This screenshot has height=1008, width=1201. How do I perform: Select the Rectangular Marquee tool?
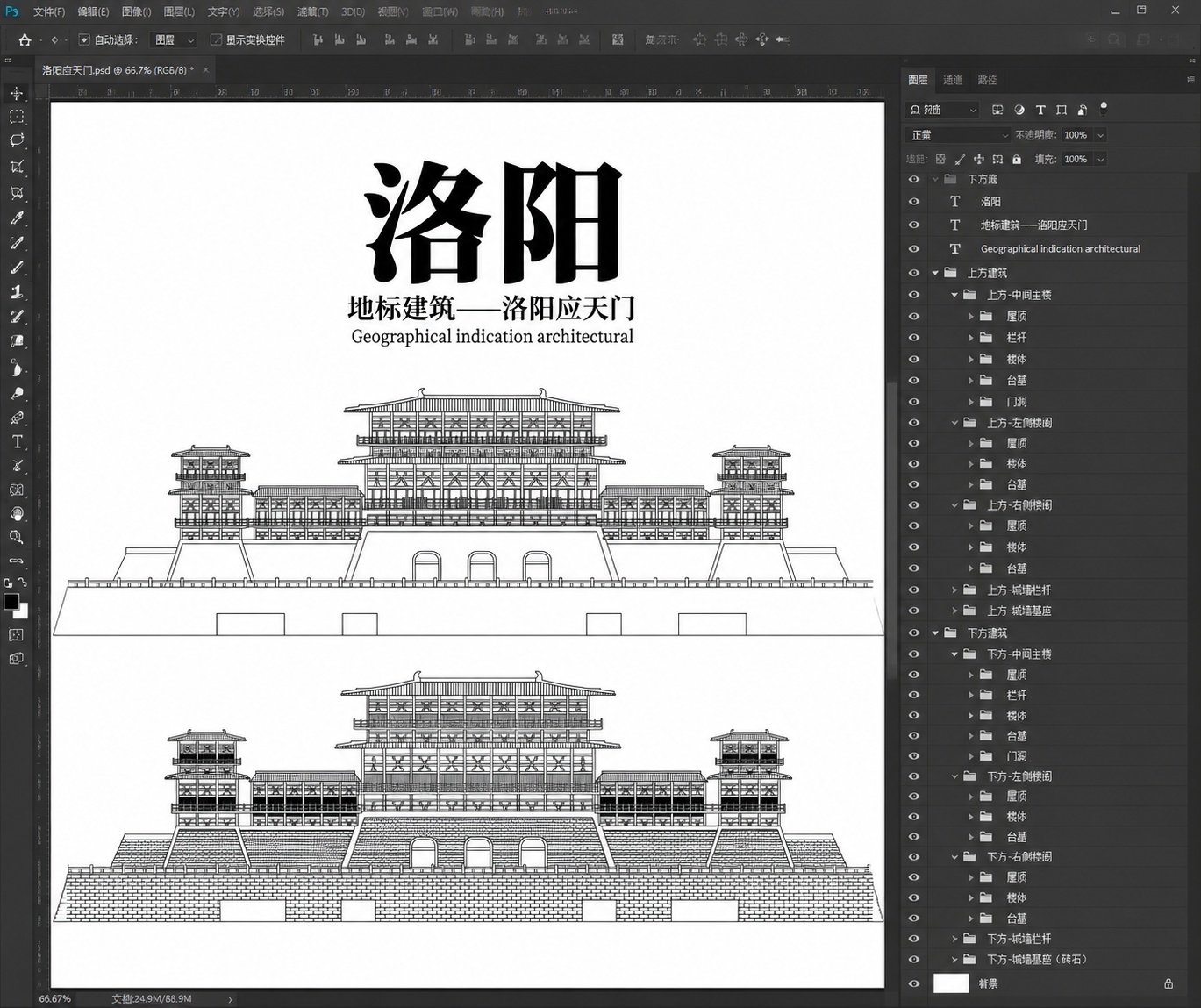[17, 117]
